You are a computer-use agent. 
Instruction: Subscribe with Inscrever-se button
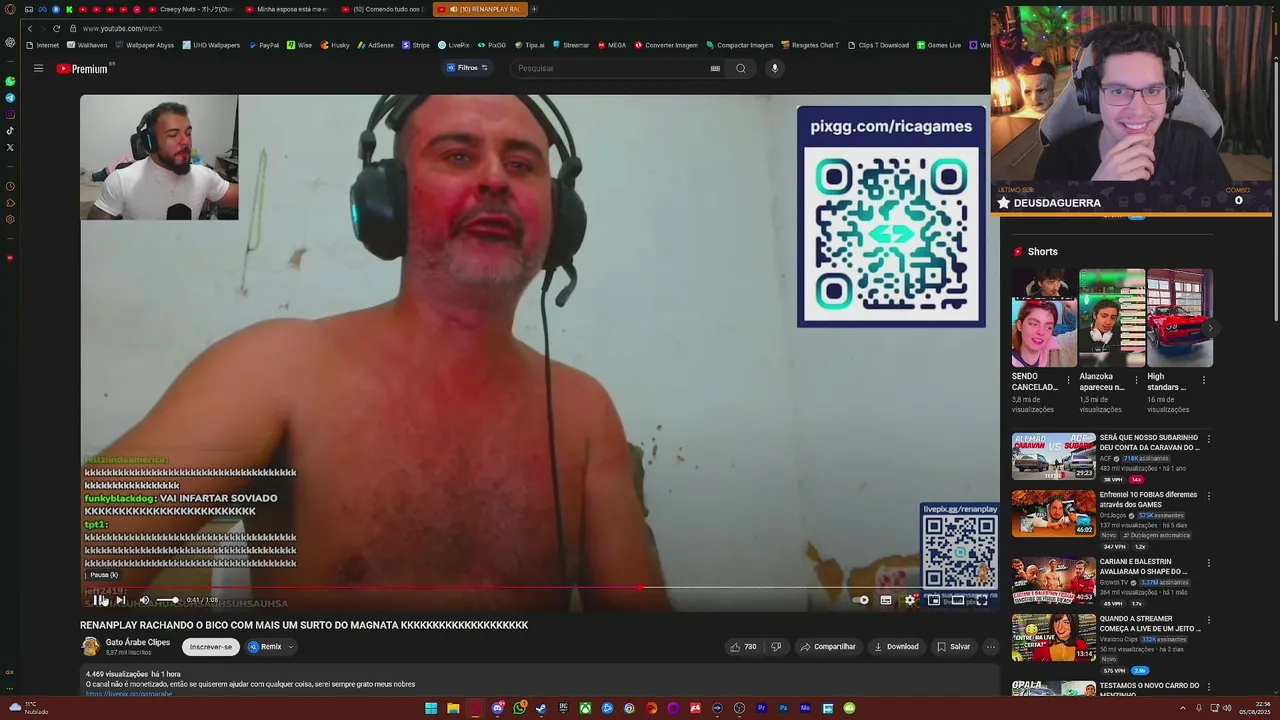pyautogui.click(x=211, y=647)
